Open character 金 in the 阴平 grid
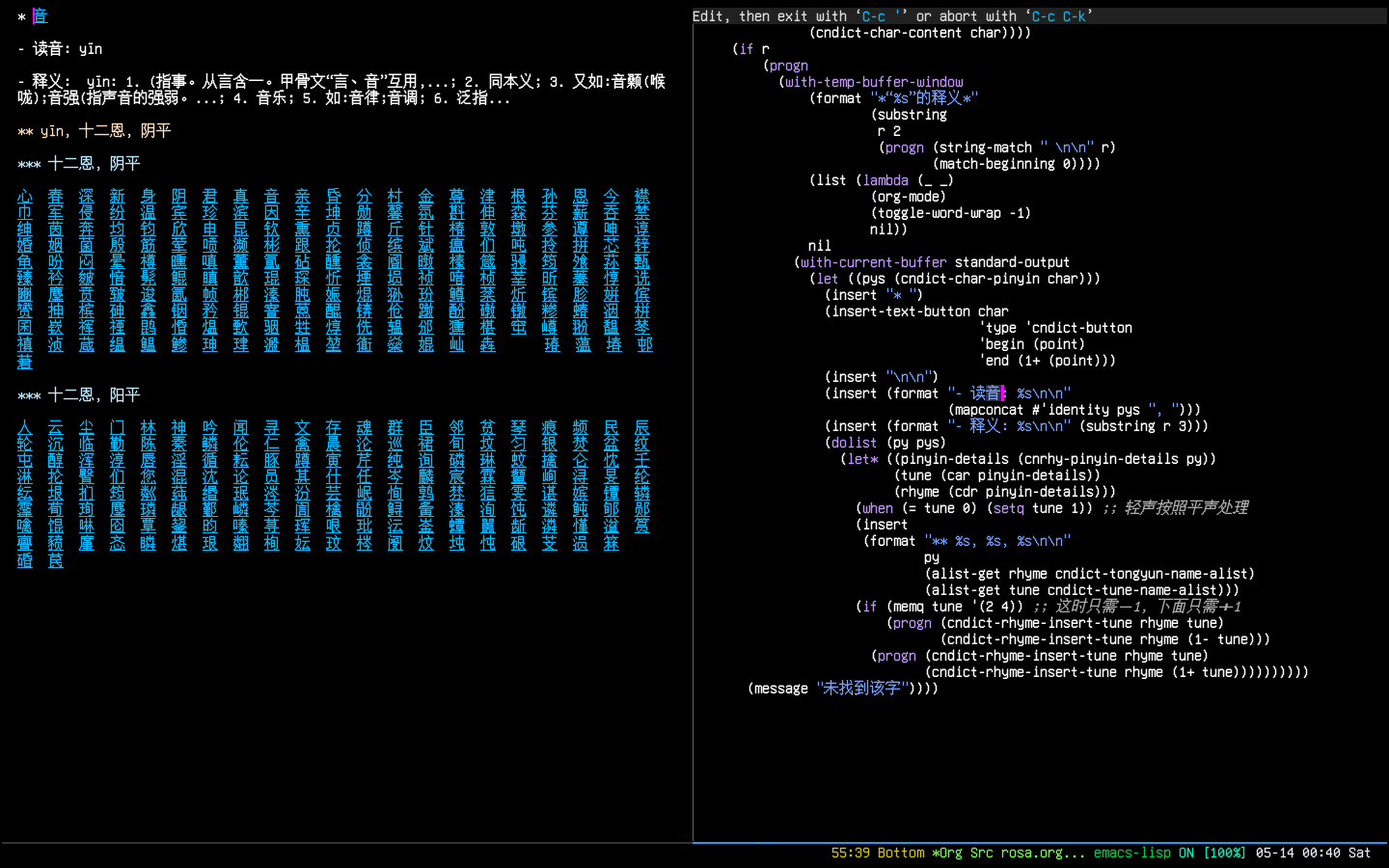This screenshot has height=868, width=1389. [426, 196]
